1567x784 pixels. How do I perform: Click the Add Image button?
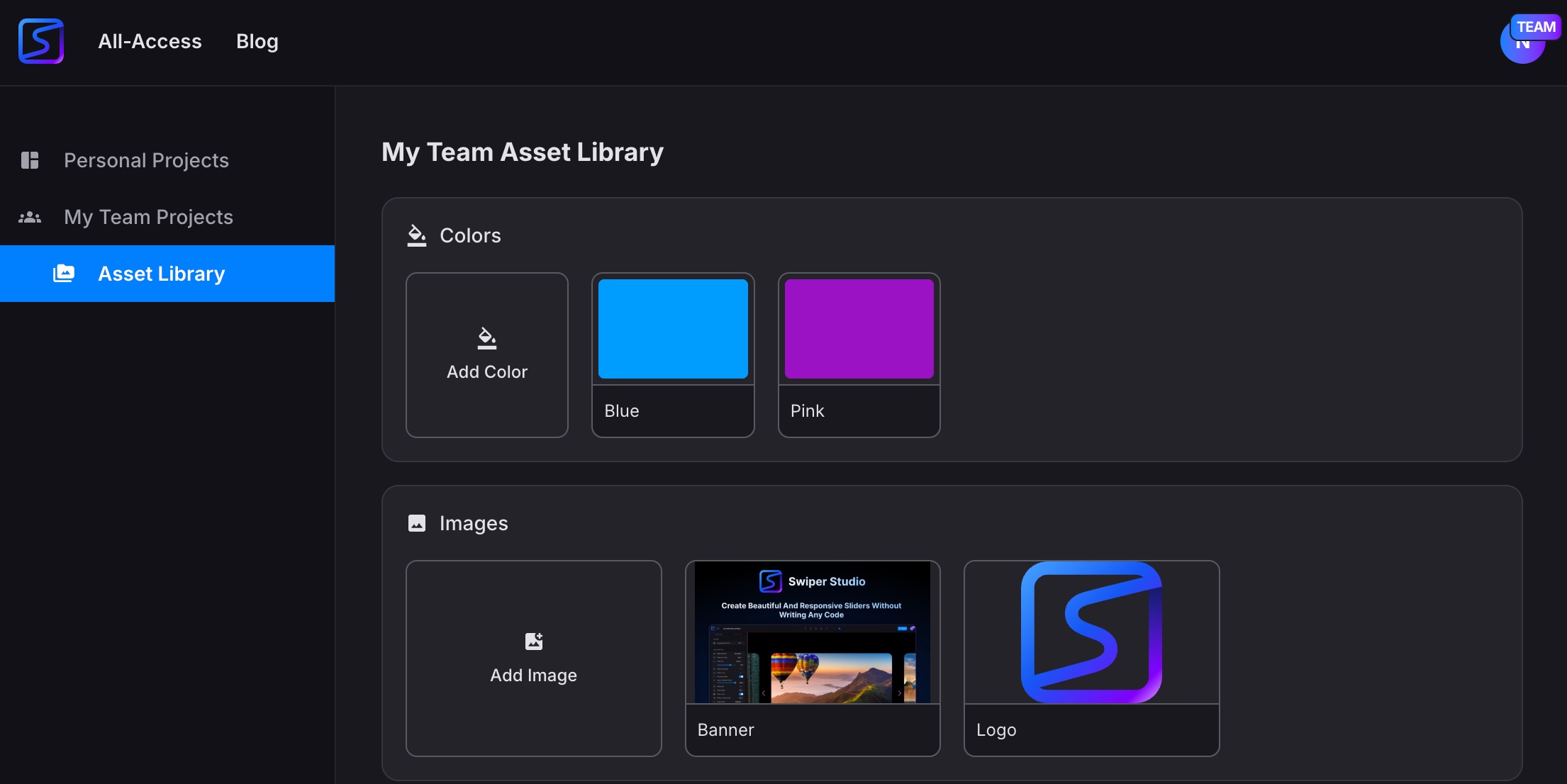click(x=534, y=659)
